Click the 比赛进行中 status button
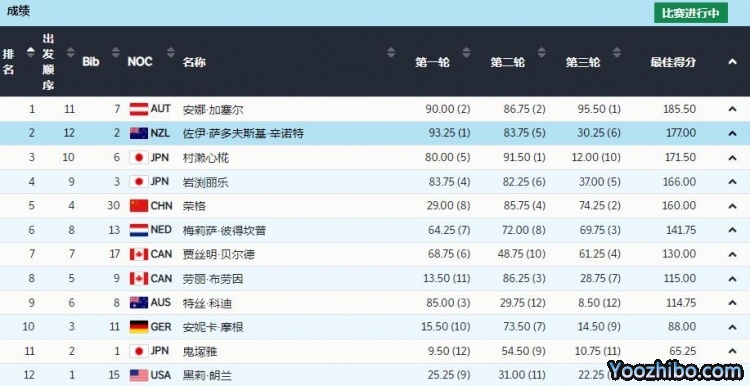 [x=691, y=13]
